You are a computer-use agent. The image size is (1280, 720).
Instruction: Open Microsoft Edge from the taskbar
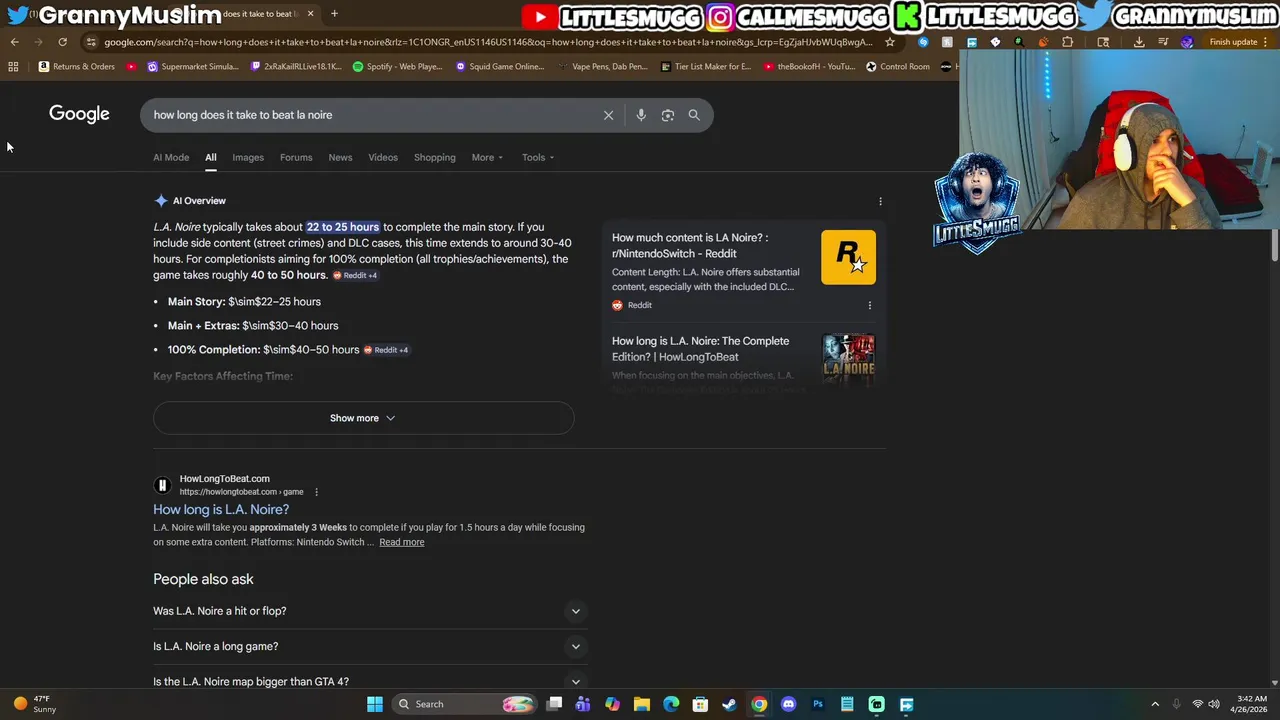[671, 704]
